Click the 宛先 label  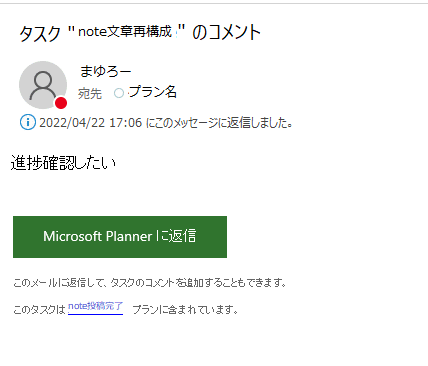coord(90,94)
